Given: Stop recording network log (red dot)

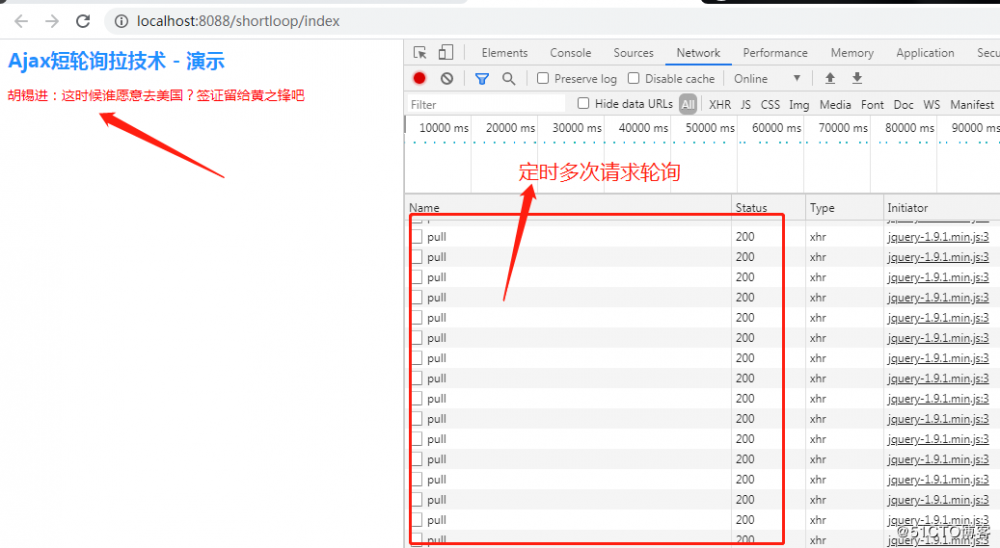Looking at the screenshot, I should point(419,78).
